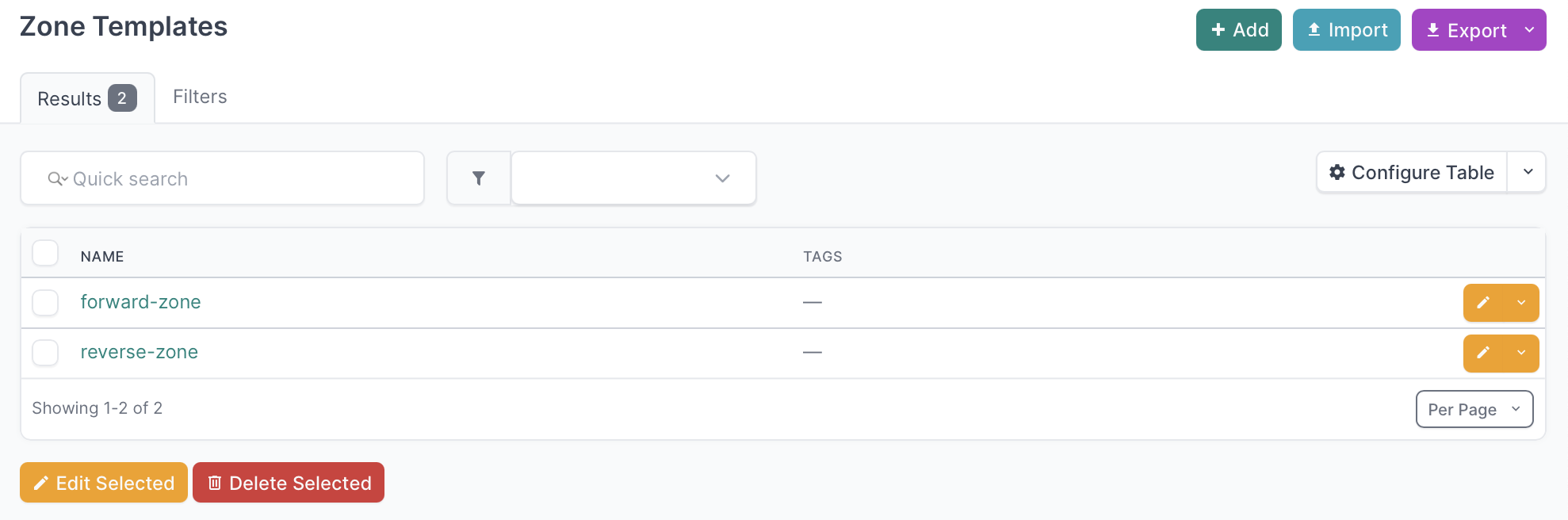Click the Export download button
The height and width of the screenshot is (520, 1568).
coord(1467,30)
